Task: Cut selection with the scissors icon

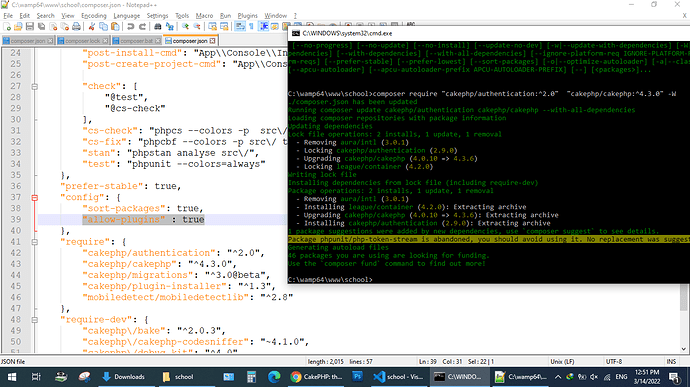Action: [92, 27]
